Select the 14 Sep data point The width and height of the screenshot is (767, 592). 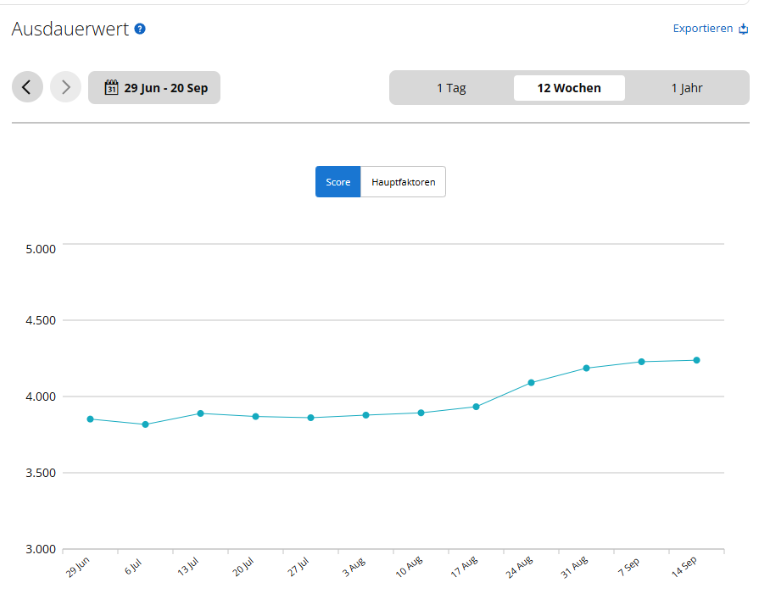697,360
